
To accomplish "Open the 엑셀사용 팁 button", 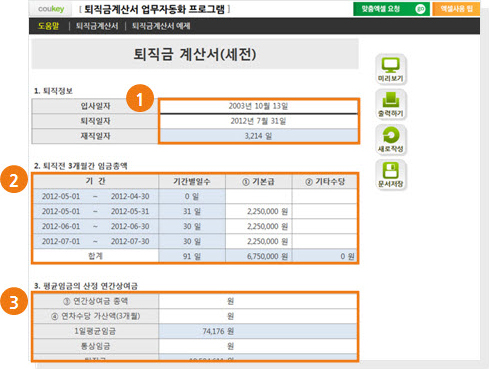I will 456,9.
